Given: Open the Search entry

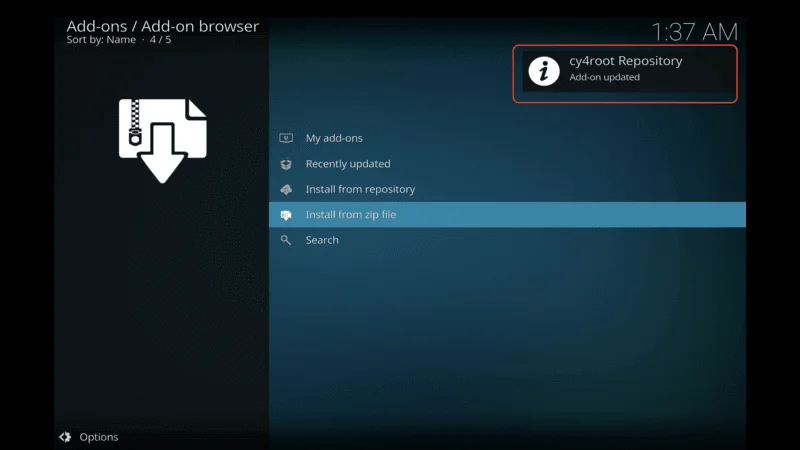Looking at the screenshot, I should [507, 240].
